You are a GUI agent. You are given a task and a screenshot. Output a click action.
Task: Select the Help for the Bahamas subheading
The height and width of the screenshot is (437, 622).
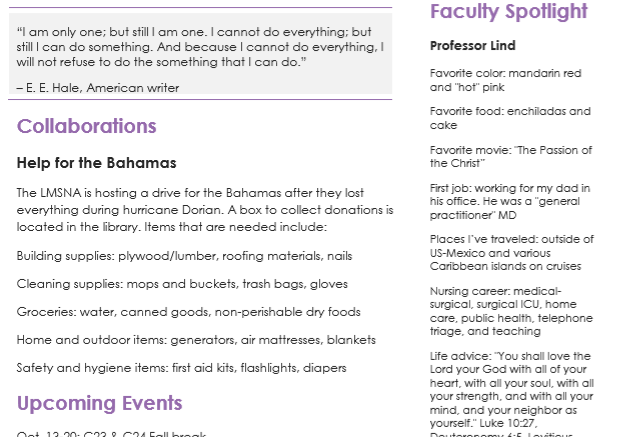[x=96, y=163]
